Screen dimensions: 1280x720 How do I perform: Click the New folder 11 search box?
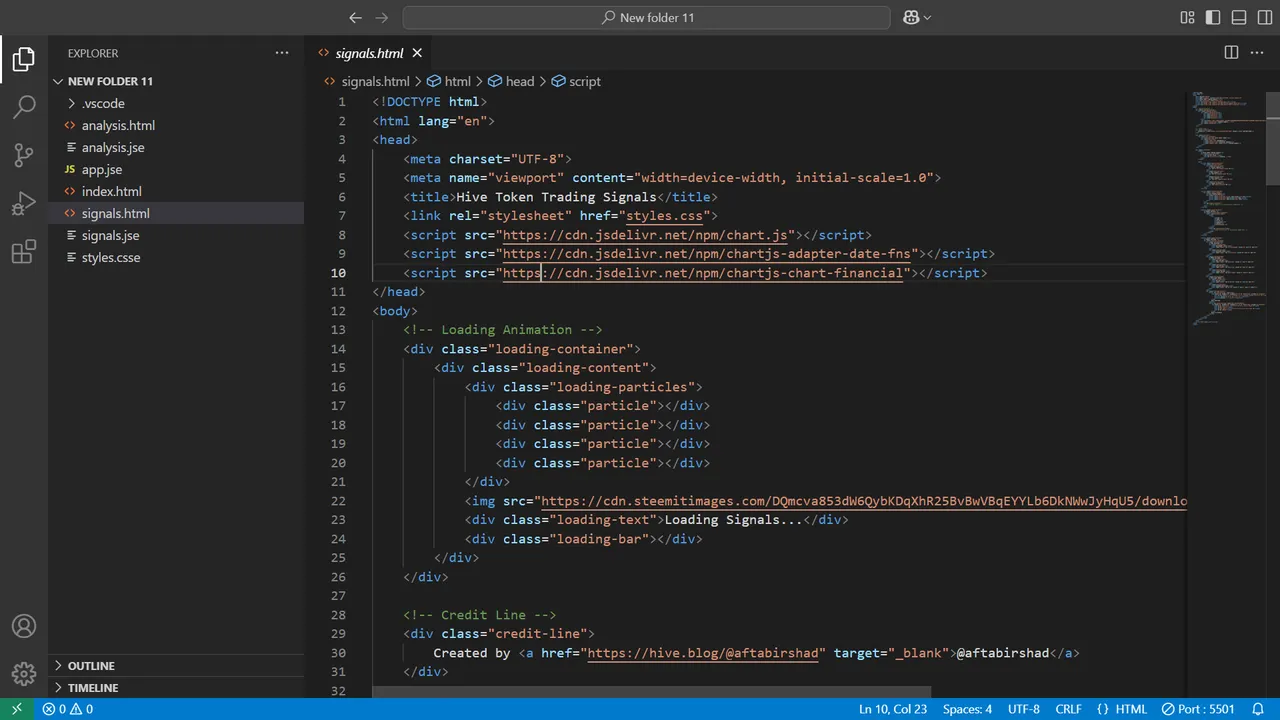[646, 17]
